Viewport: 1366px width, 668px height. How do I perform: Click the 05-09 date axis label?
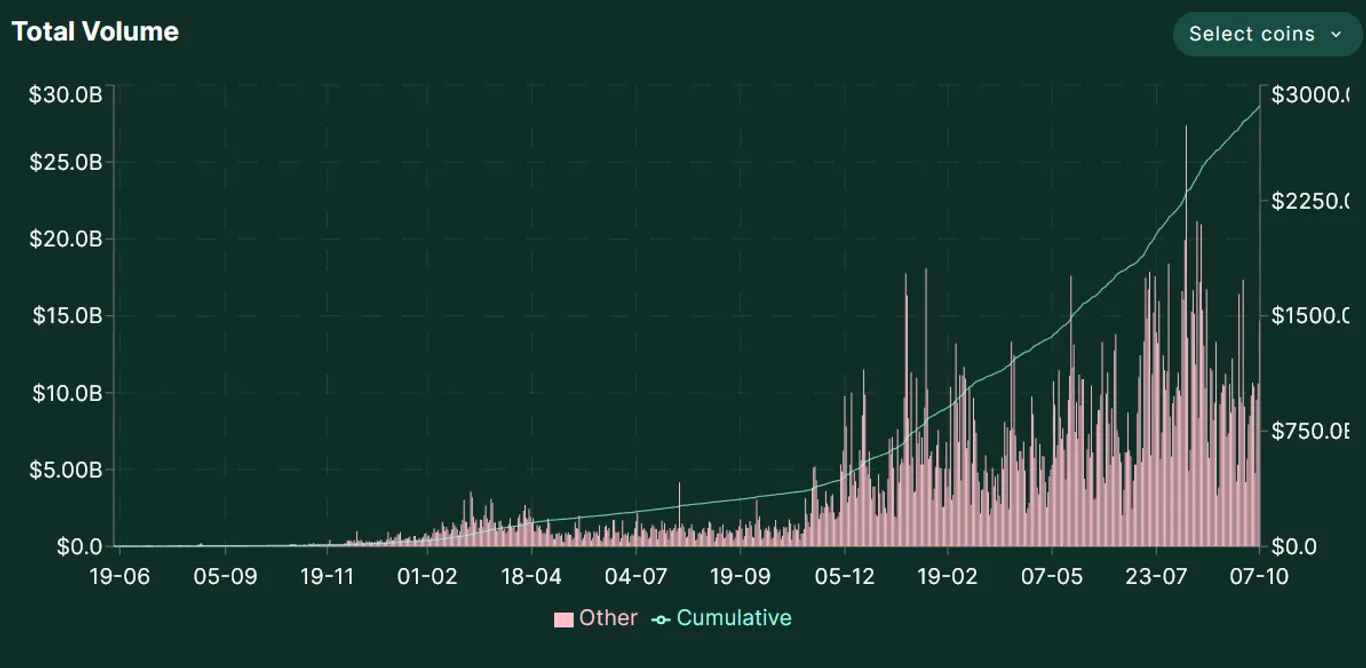point(225,577)
